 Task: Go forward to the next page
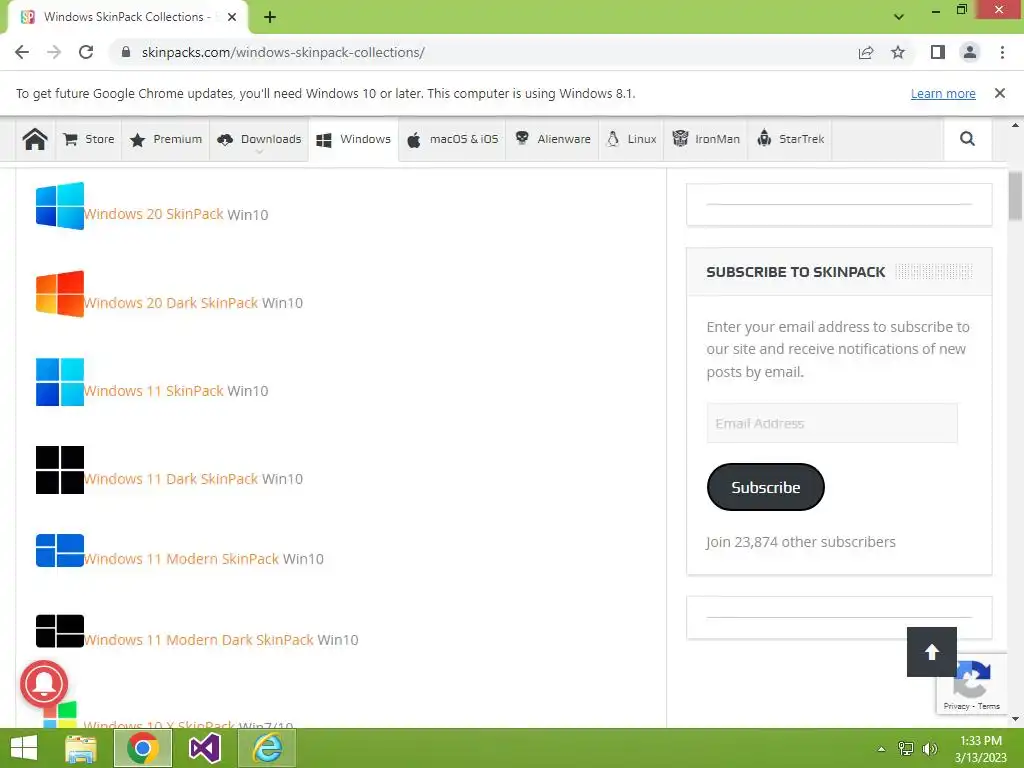pos(54,52)
